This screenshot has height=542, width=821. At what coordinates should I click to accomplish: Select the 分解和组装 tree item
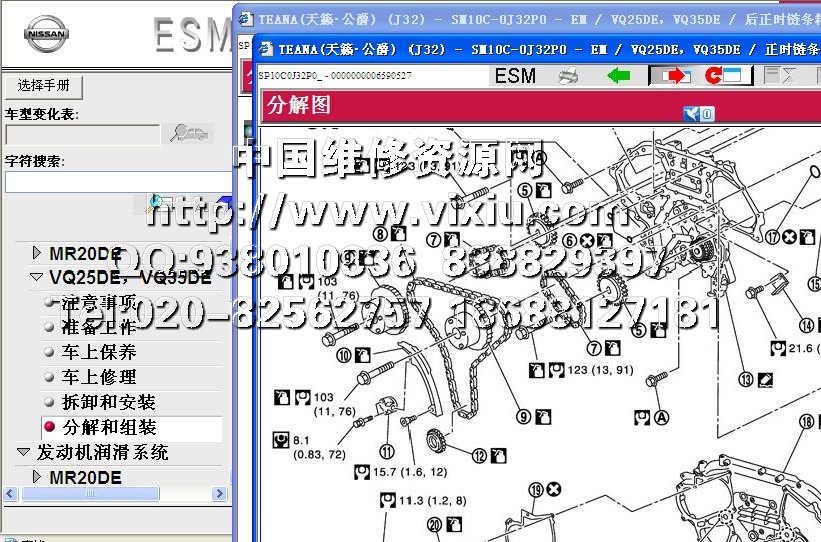[x=109, y=427]
